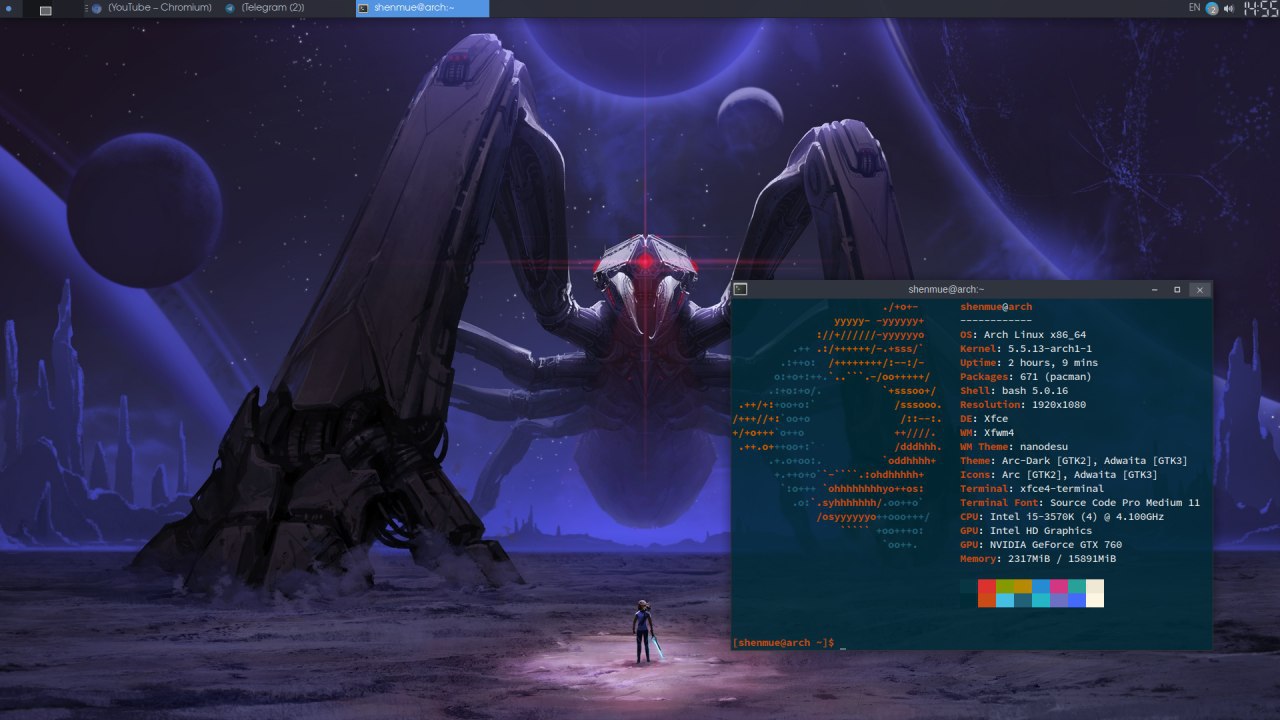The height and width of the screenshot is (720, 1280).
Task: Click the 'Terminal: xfce4-terminal' line
Action: pos(1032,489)
